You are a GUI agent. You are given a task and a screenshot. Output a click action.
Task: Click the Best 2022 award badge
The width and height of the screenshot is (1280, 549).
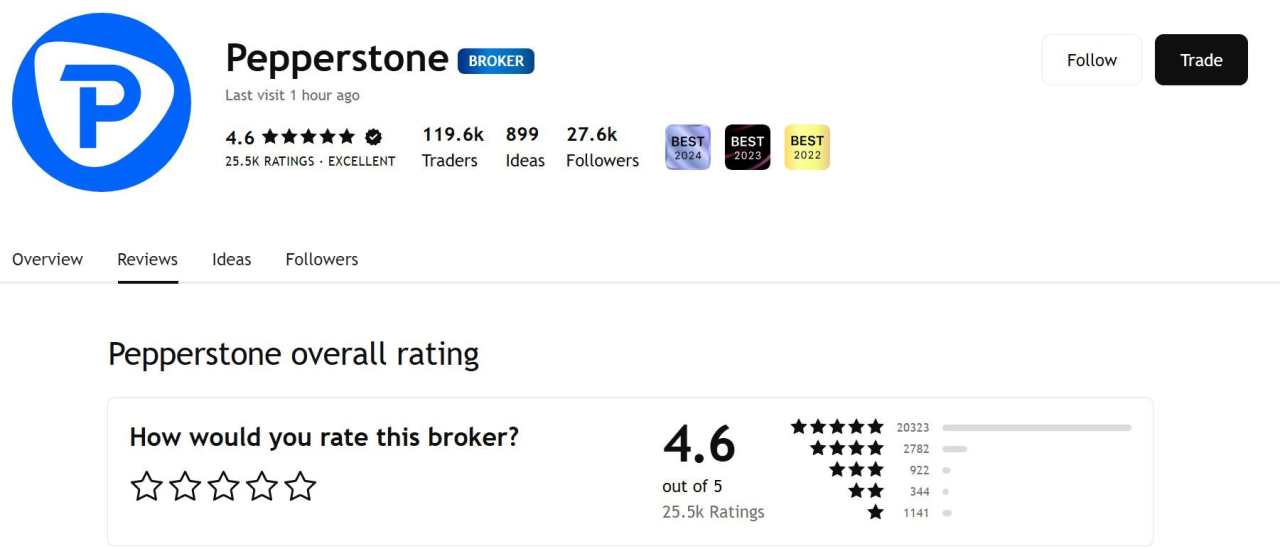[x=807, y=147]
